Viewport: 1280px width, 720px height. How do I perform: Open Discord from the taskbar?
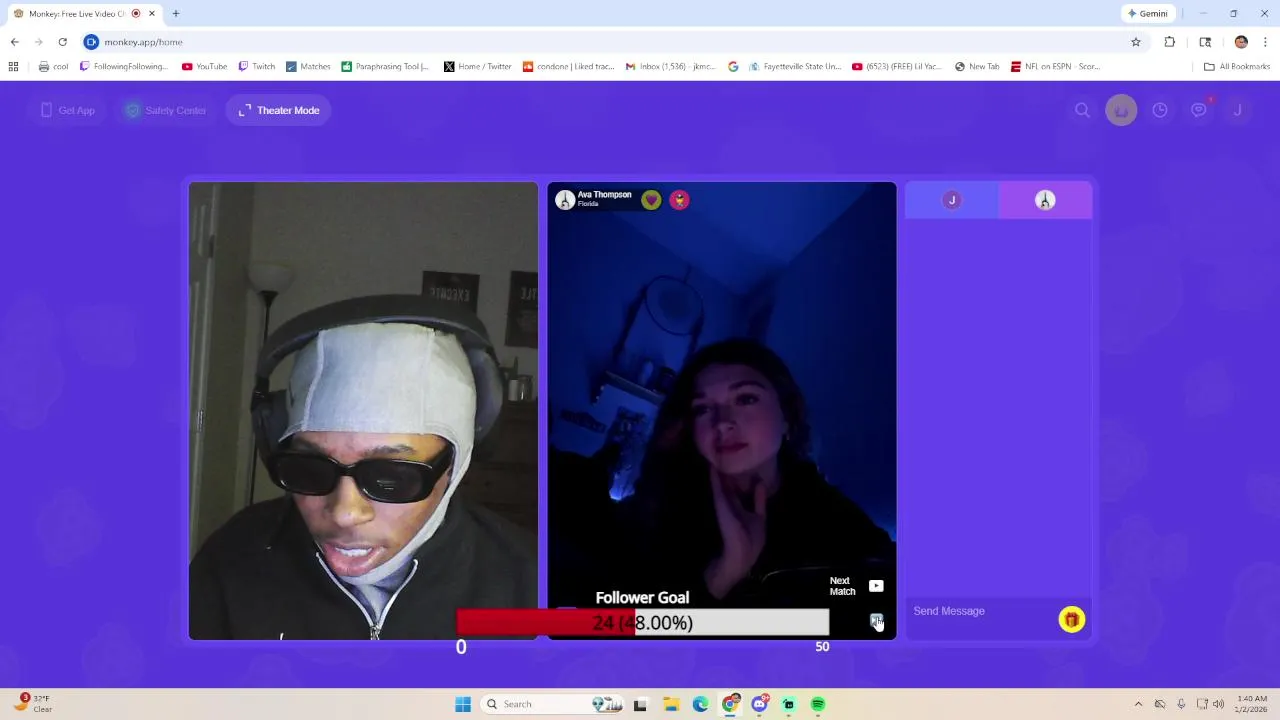click(x=760, y=704)
